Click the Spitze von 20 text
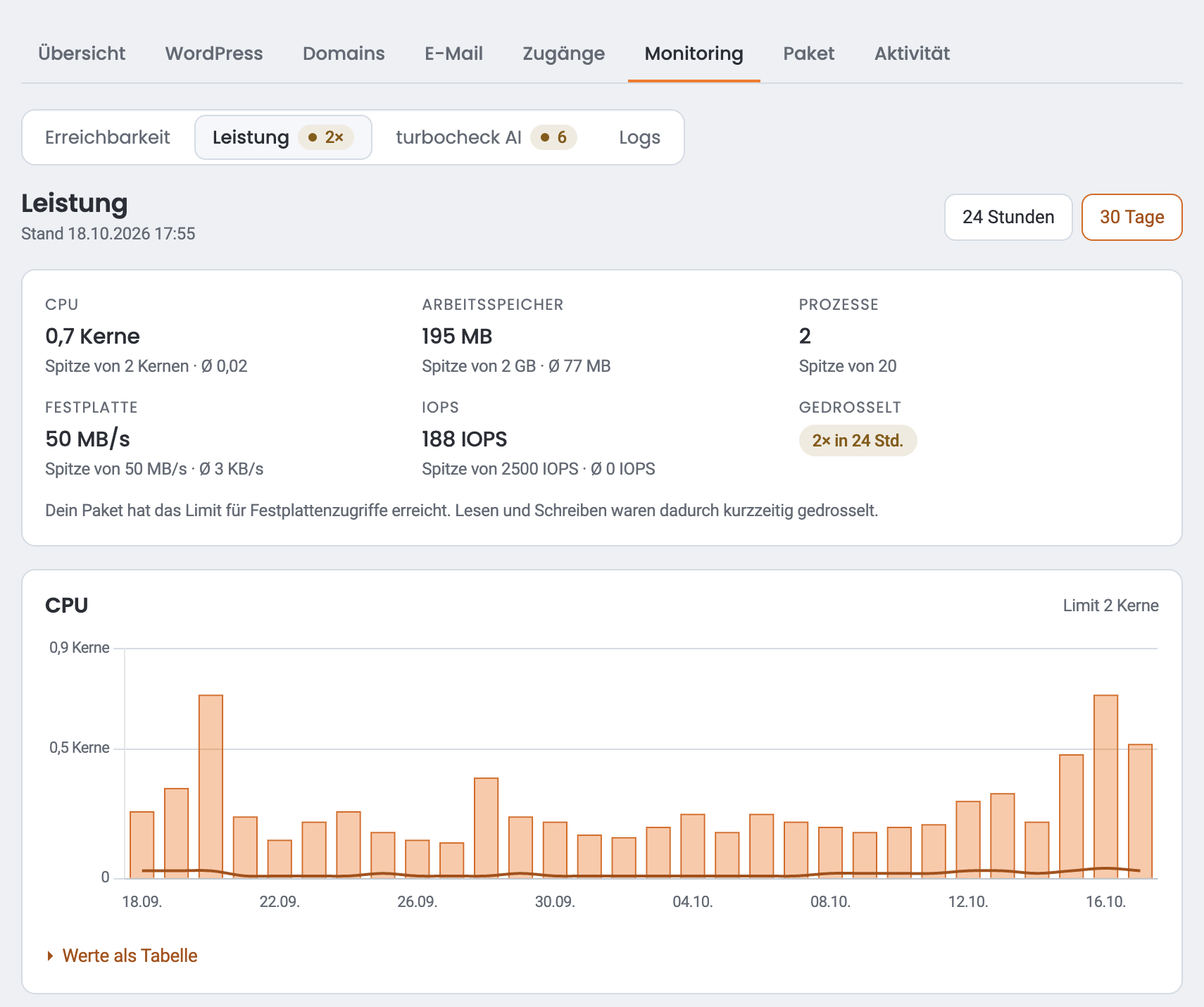Viewport: 1204px width, 1007px height. click(848, 366)
